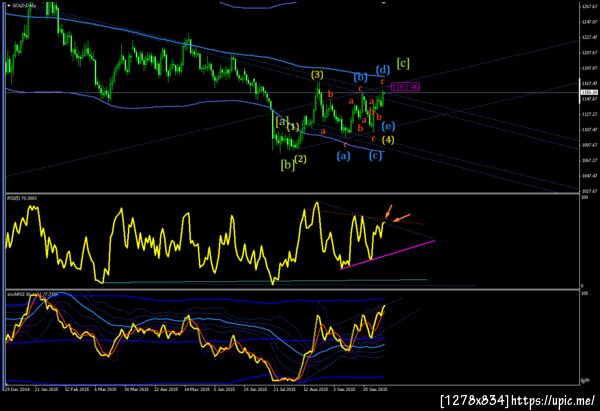Image resolution: width=600 pixels, height=411 pixels.
Task: Select the blue (c) wave label
Action: pyautogui.click(x=375, y=155)
